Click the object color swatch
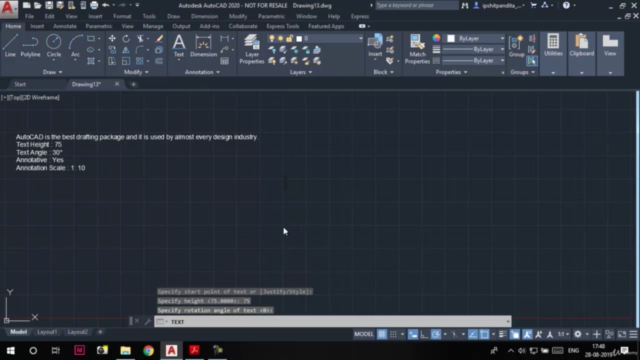This screenshot has width=640, height=360. click(451, 38)
